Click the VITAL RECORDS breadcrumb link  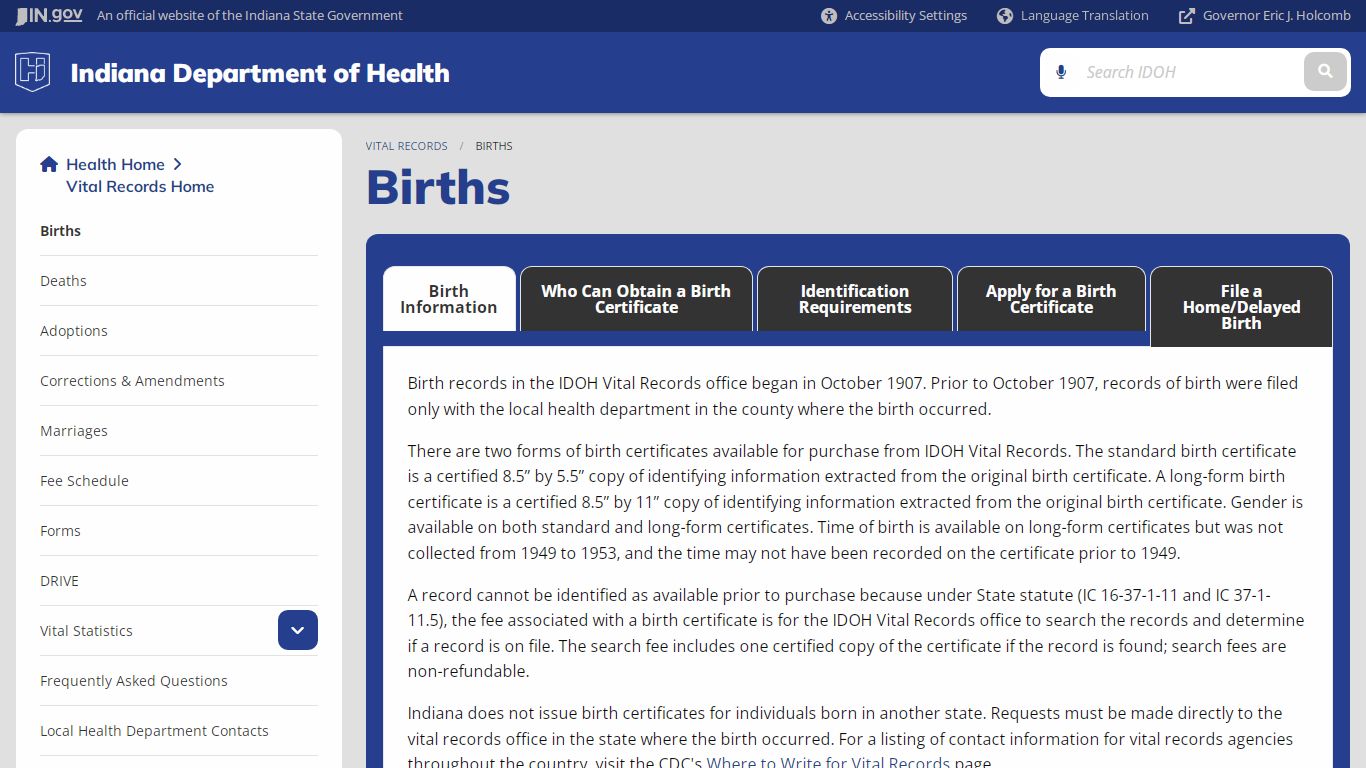coord(406,146)
